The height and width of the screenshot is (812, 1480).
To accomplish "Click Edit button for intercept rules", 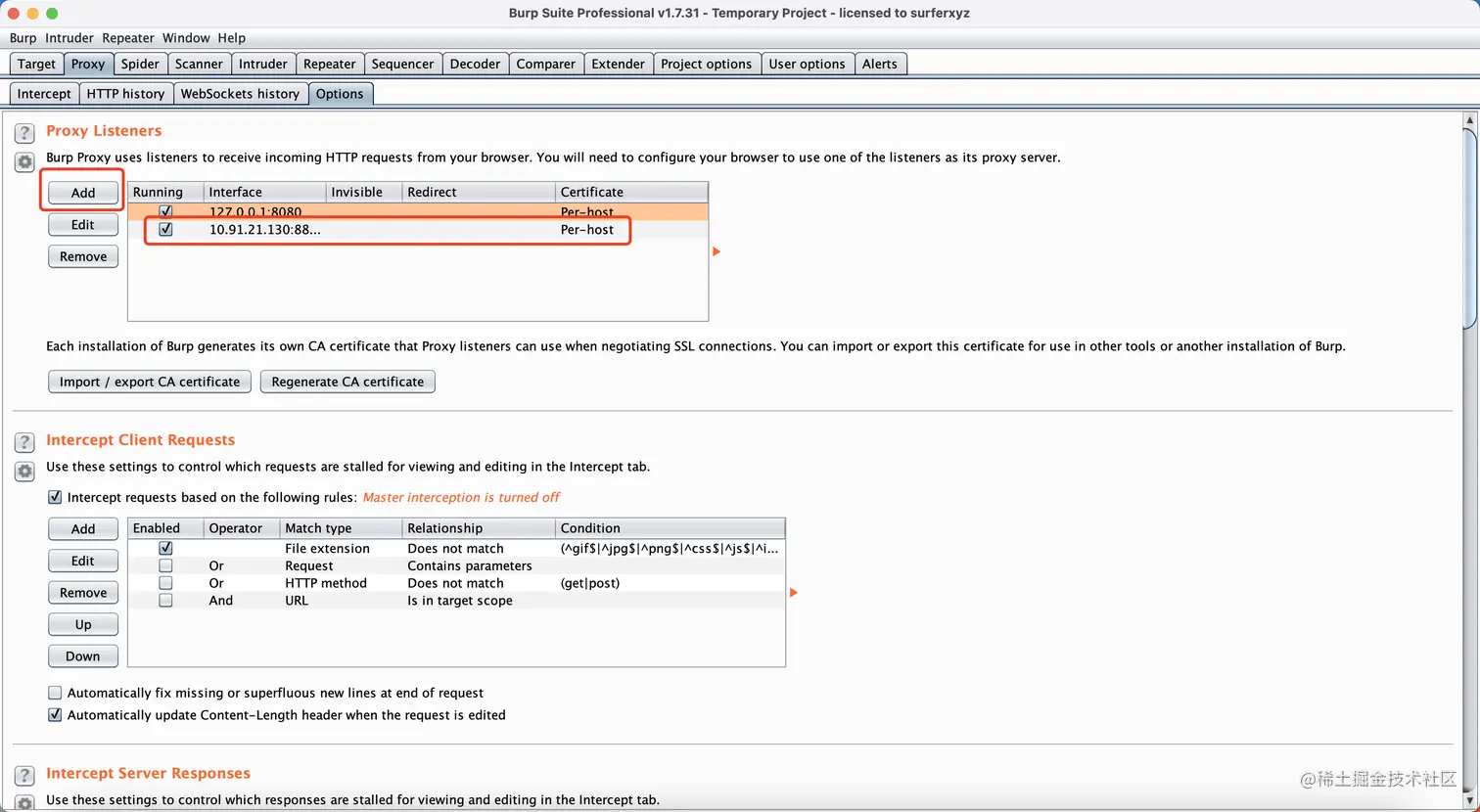I will (x=83, y=561).
